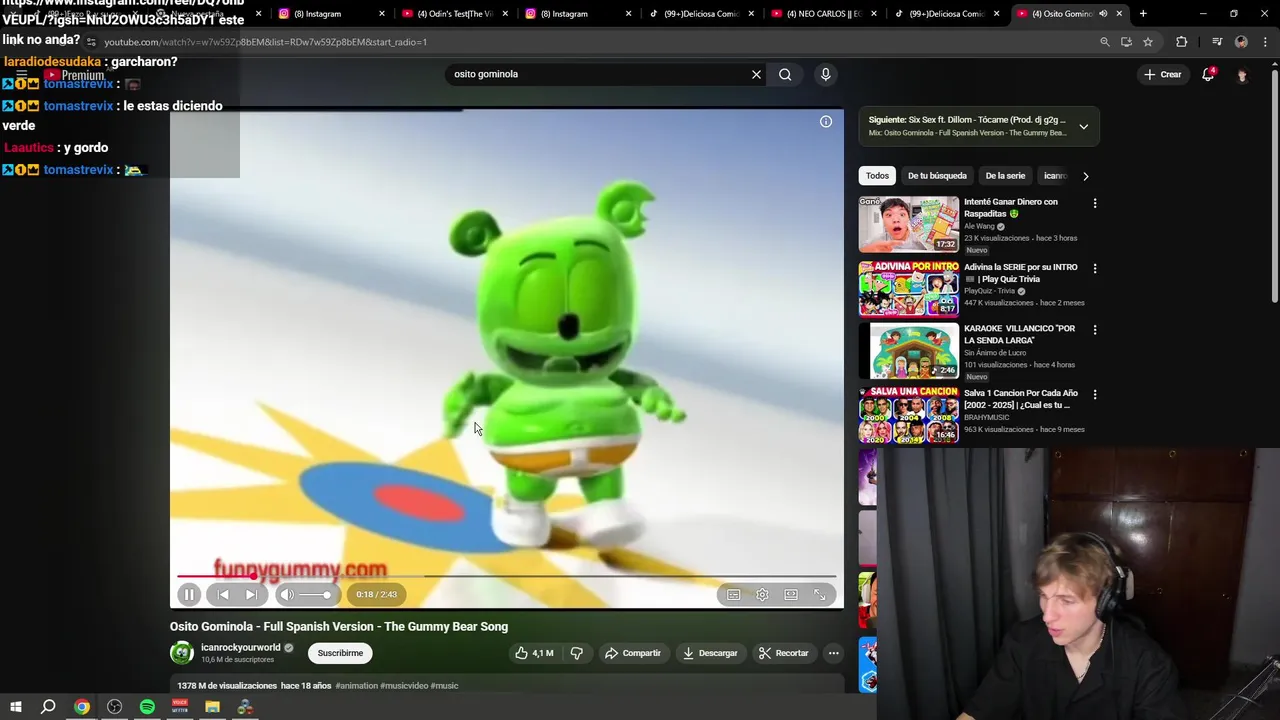The image size is (1280, 720).
Task: Toggle theater mode in the player
Action: click(791, 594)
